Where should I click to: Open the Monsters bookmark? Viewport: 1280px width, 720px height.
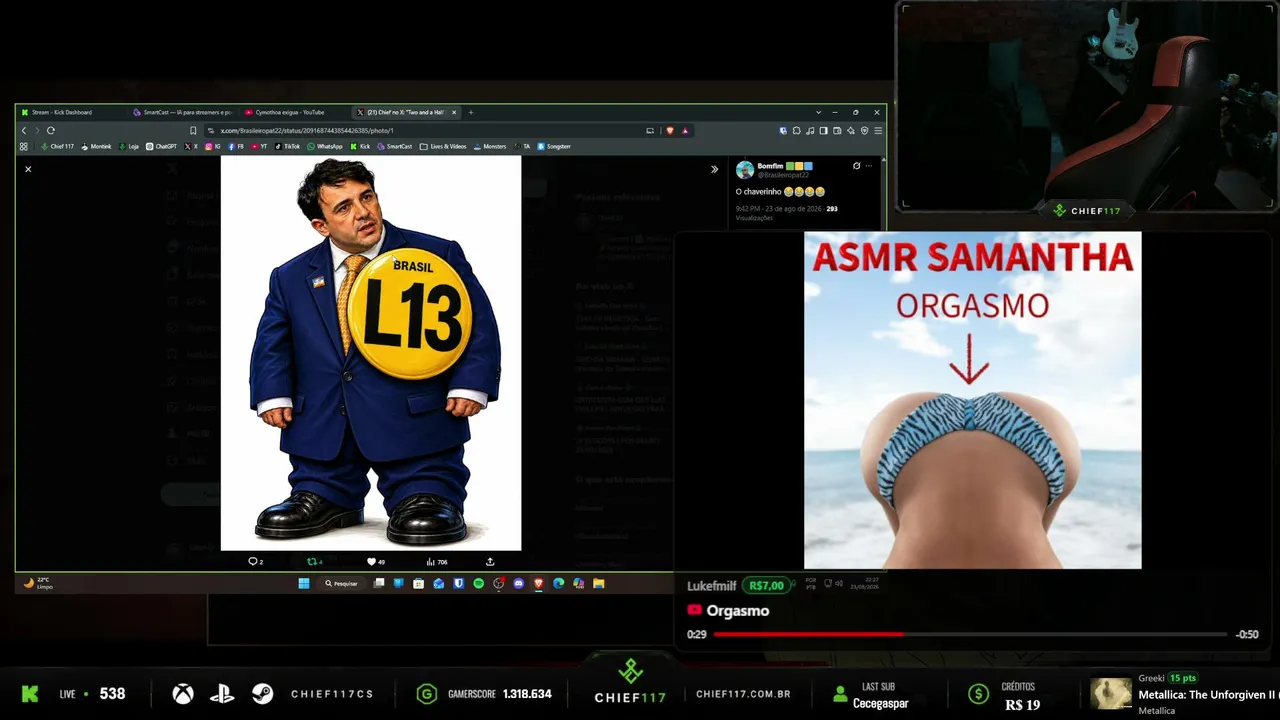click(490, 146)
